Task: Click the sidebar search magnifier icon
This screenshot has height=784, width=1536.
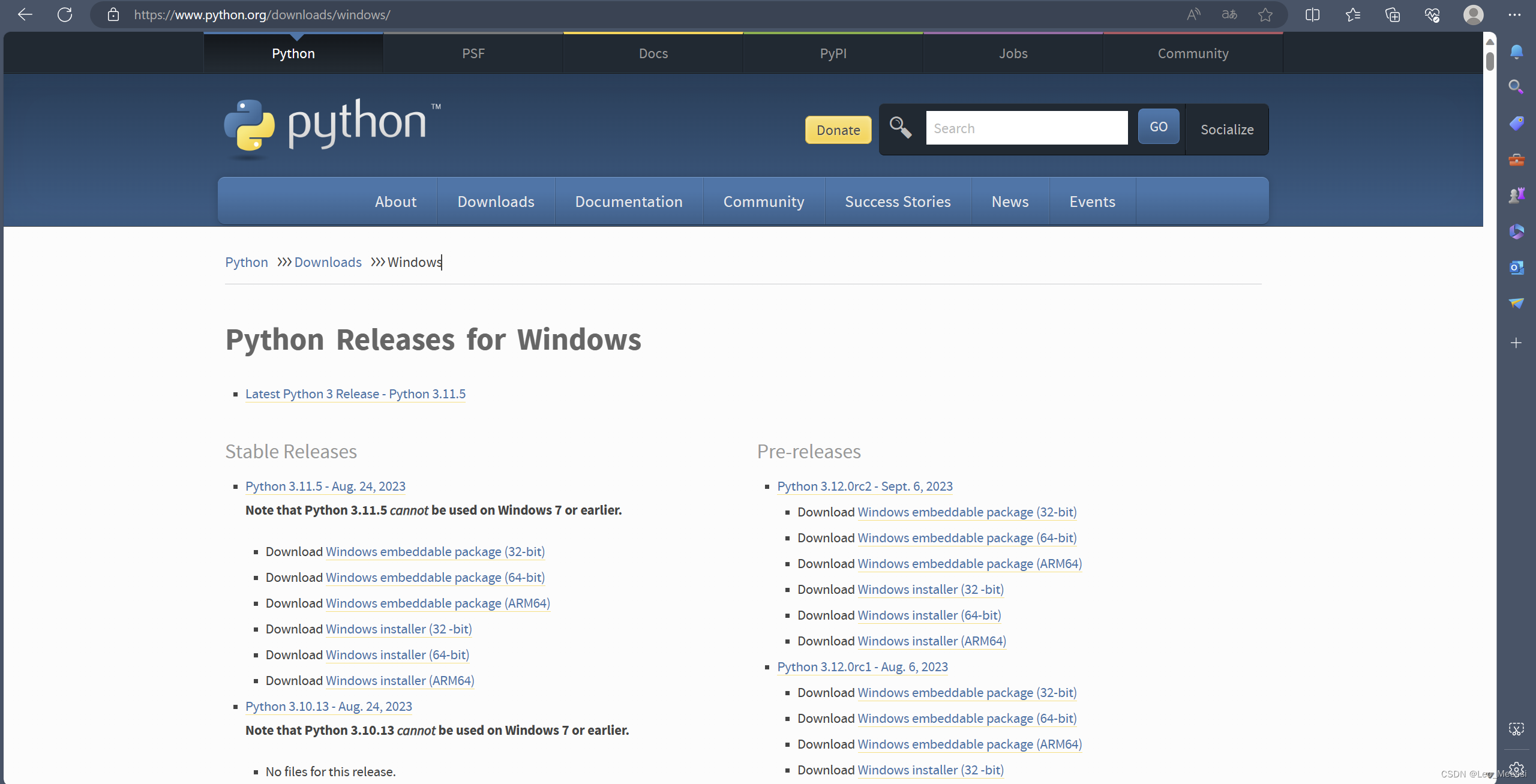Action: 1516,87
